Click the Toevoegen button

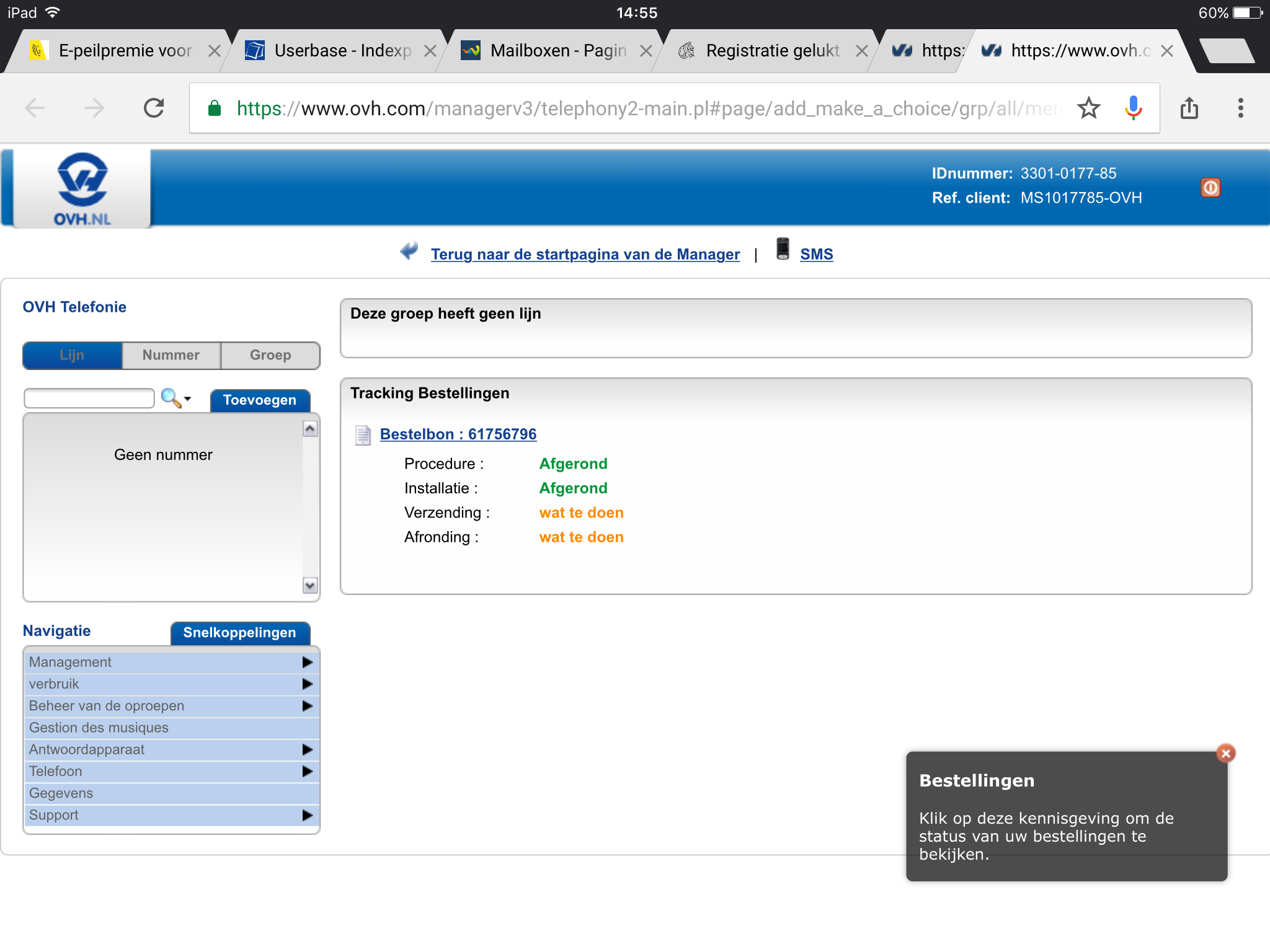pyautogui.click(x=260, y=400)
